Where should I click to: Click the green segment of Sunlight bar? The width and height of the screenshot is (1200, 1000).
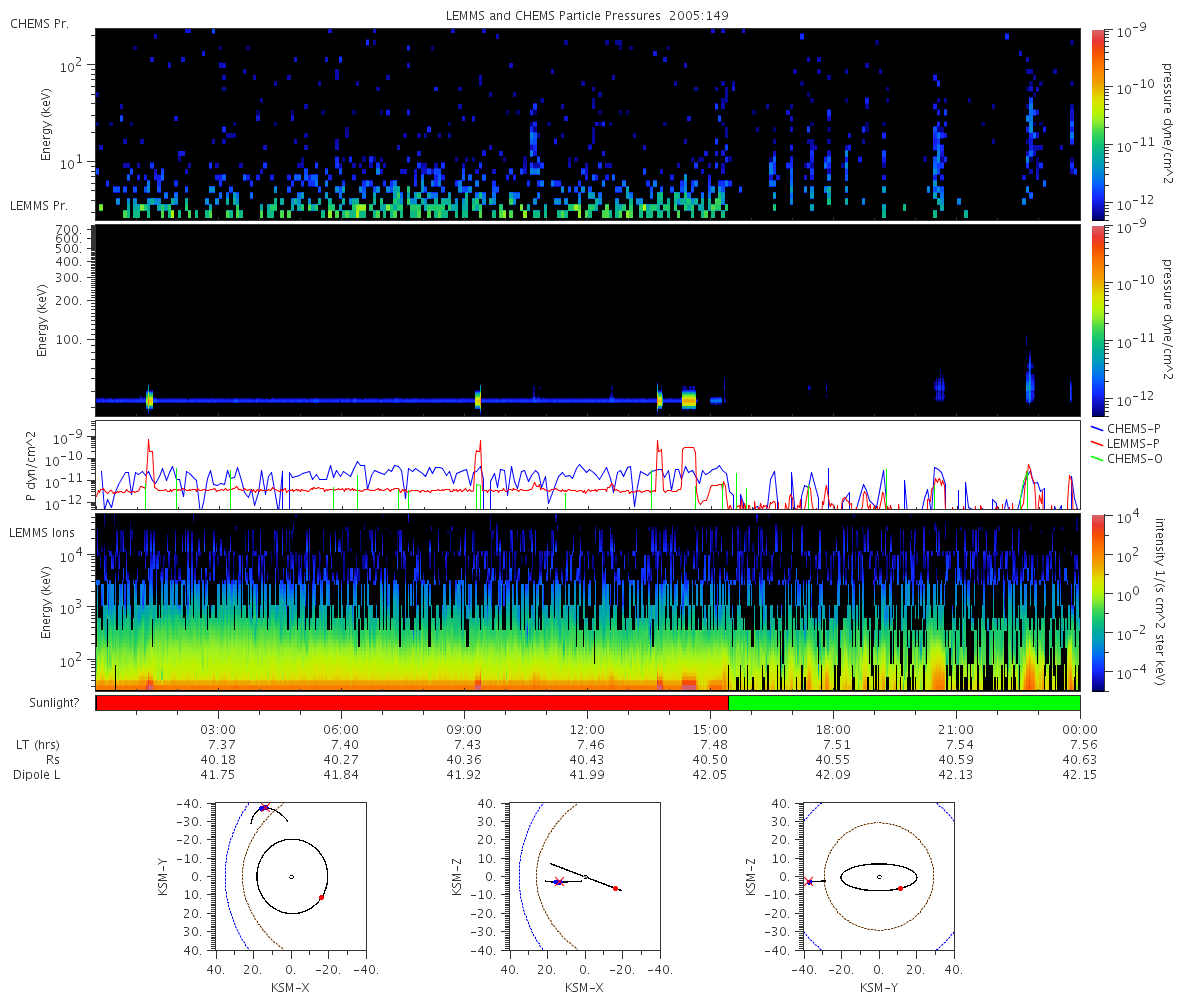(904, 703)
